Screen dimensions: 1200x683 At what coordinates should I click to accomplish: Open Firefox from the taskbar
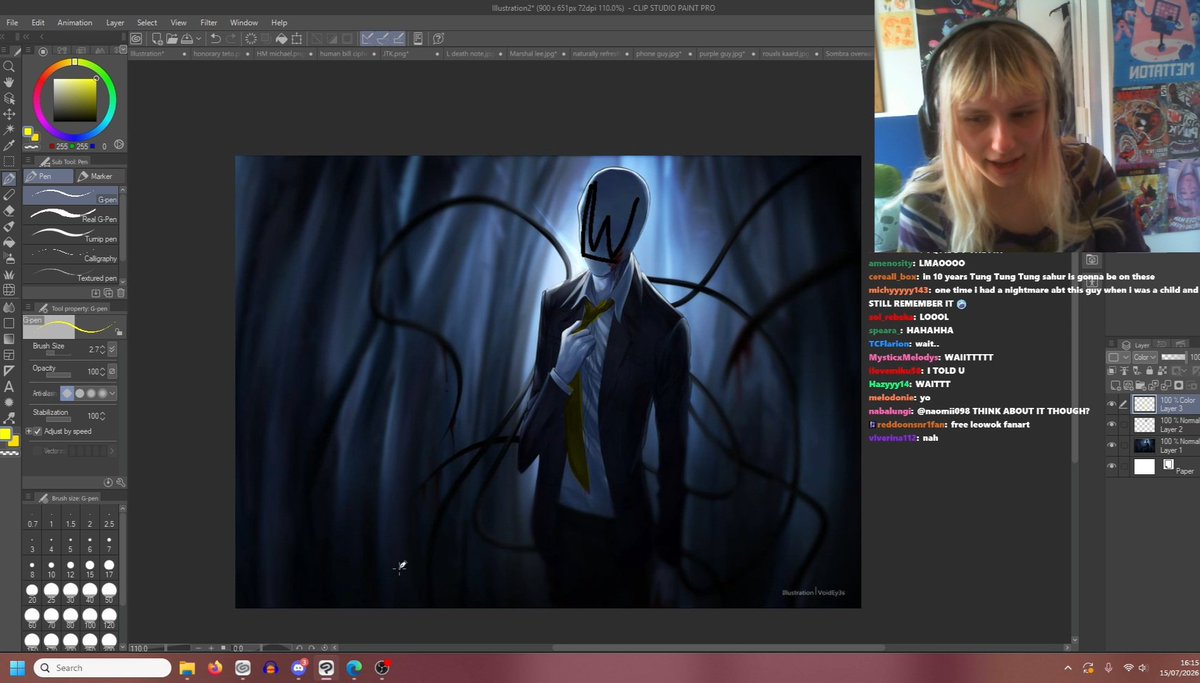(x=214, y=667)
